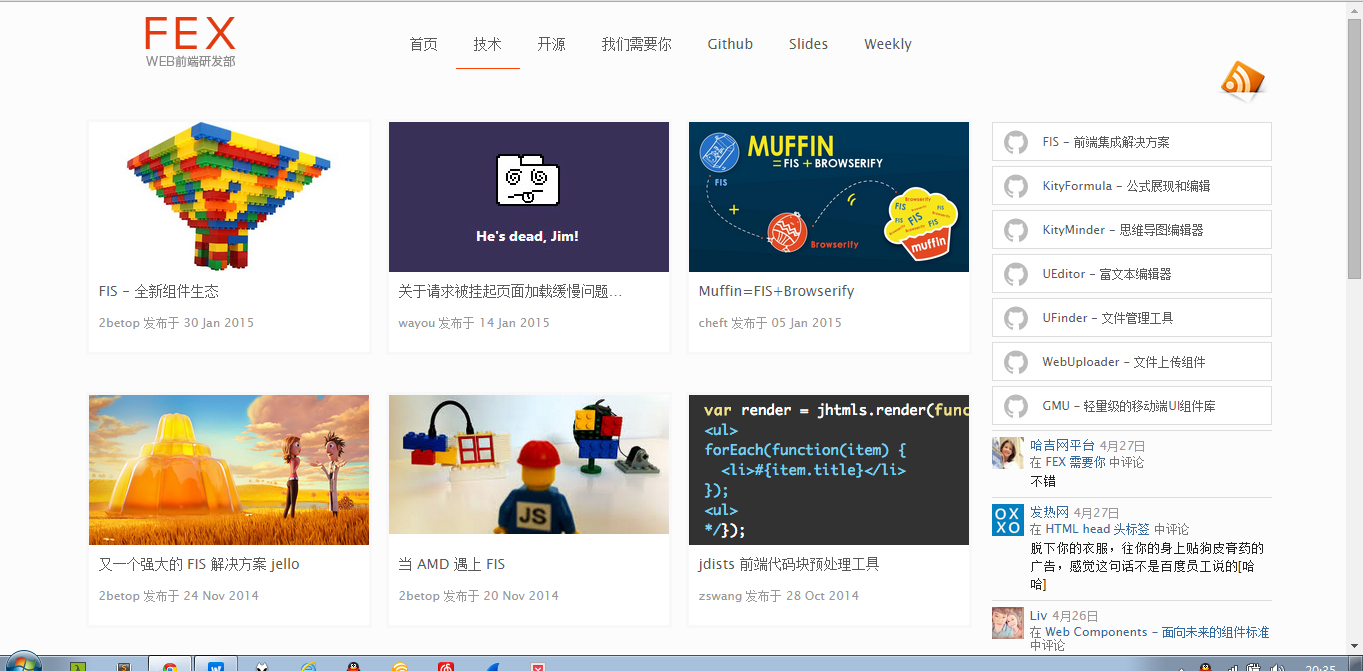Open article jdists 前端代码块预处理工具
The height and width of the screenshot is (671, 1363).
click(789, 564)
